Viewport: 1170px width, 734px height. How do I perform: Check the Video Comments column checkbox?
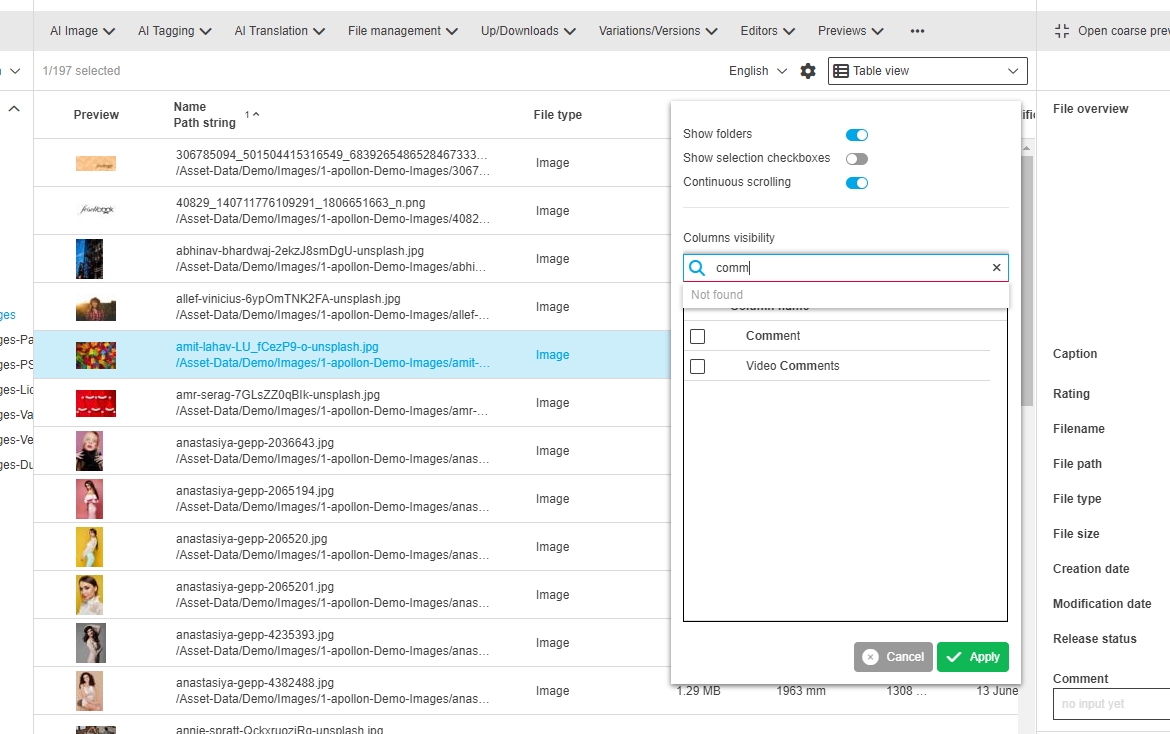(698, 367)
